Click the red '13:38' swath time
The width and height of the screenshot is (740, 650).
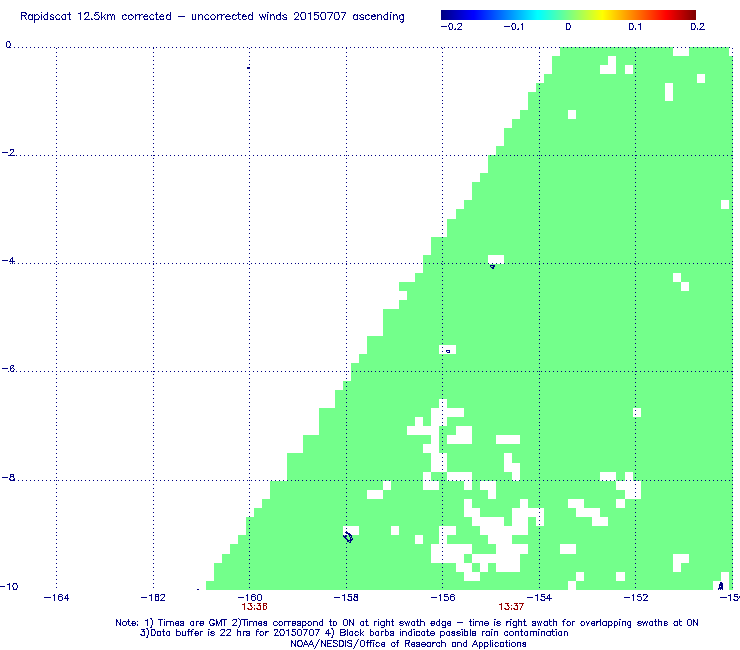tap(254, 607)
